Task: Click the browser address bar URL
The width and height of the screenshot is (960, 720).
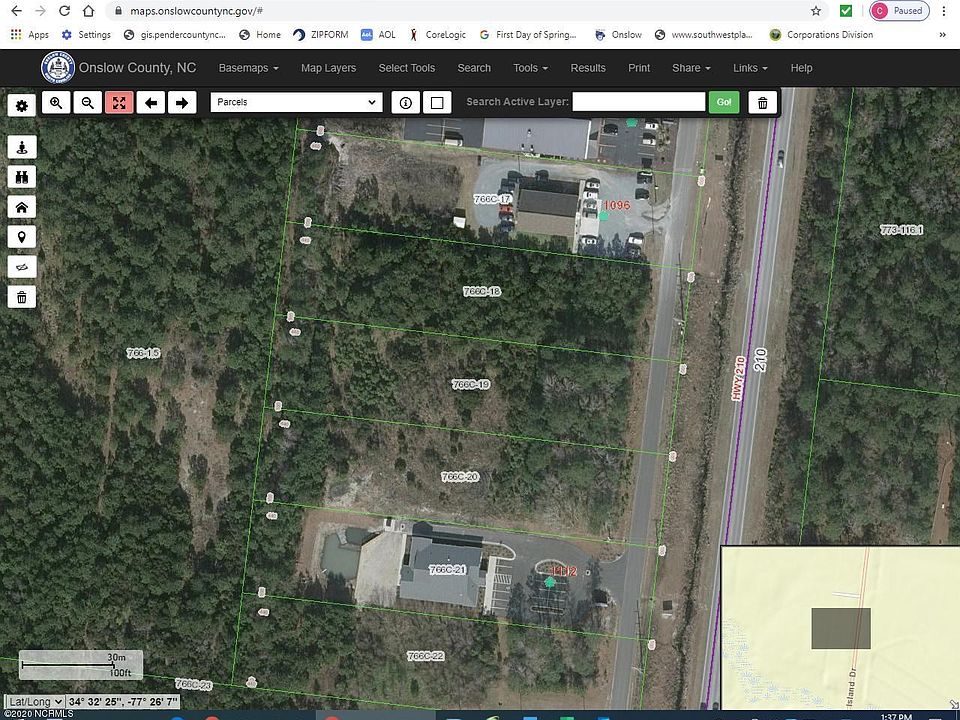Action: pyautogui.click(x=197, y=11)
